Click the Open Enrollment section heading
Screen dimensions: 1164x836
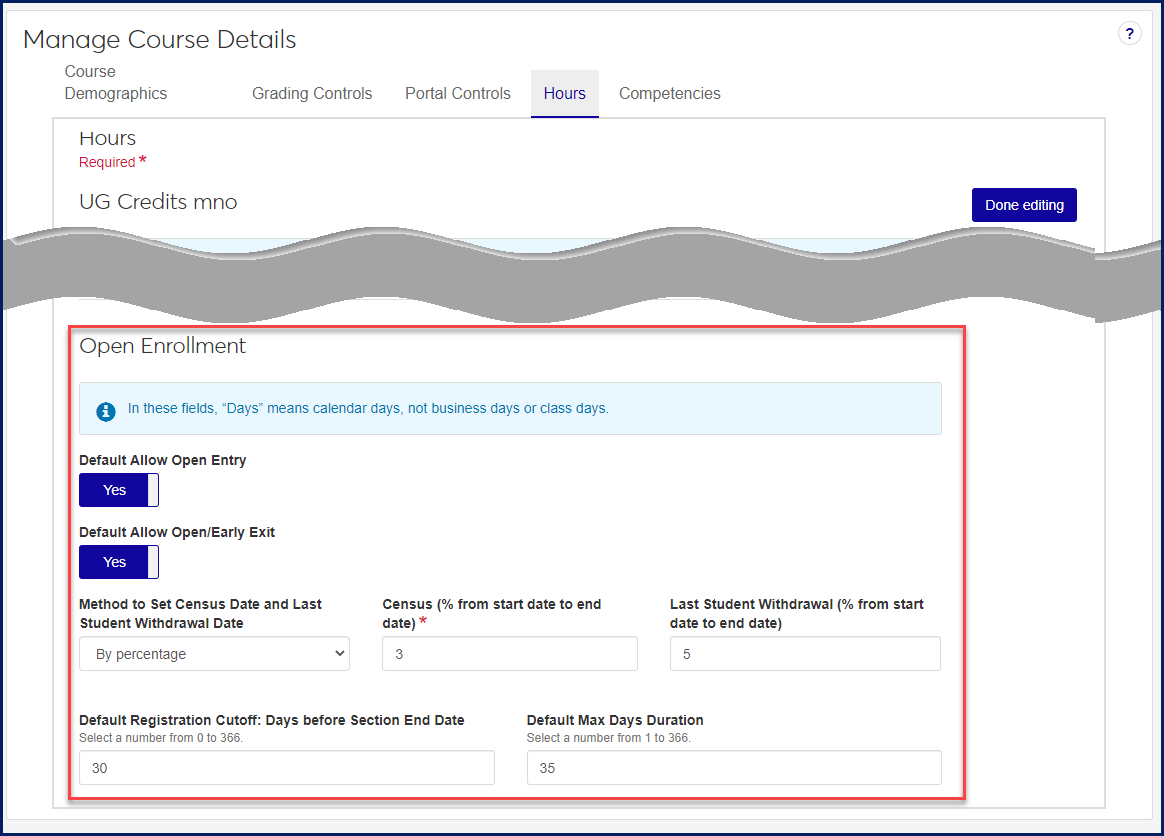162,346
